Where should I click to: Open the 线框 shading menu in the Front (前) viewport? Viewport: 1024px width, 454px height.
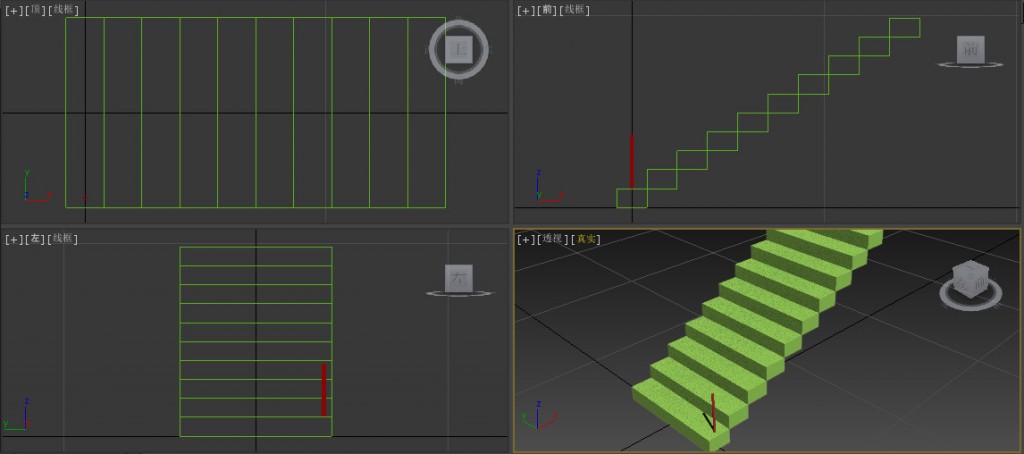(575, 10)
